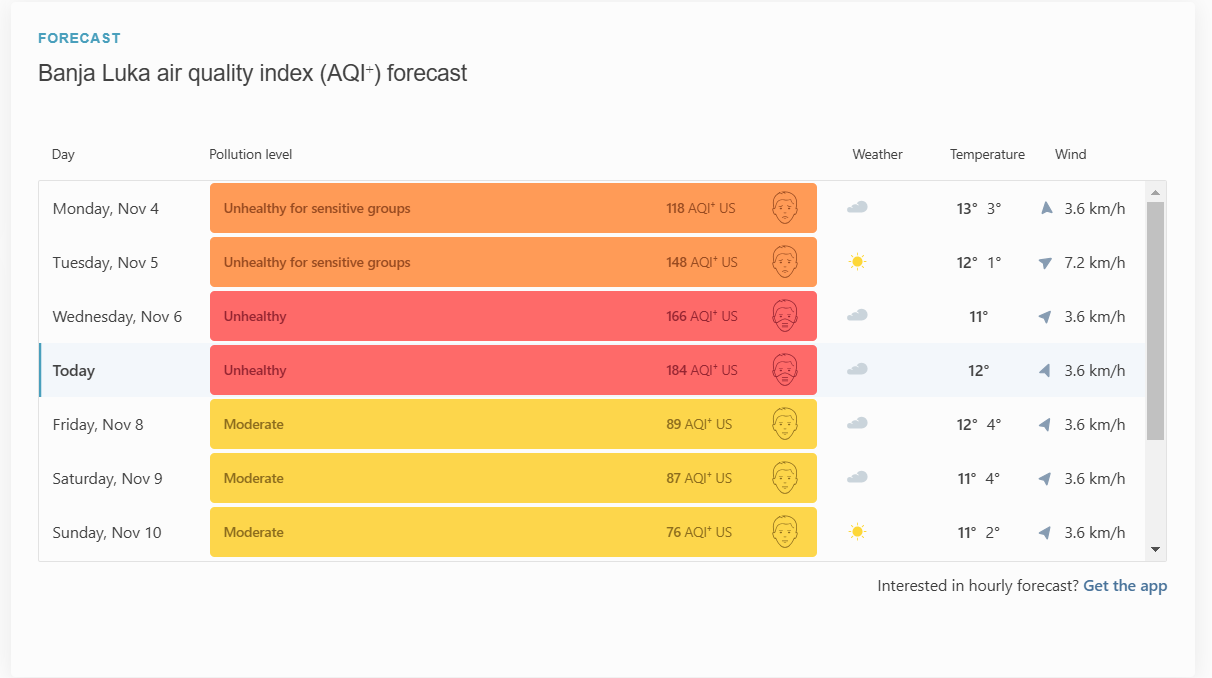Click the sun icon for Sunday, Nov 10
Viewport: 1212px width, 678px height.
pos(857,532)
